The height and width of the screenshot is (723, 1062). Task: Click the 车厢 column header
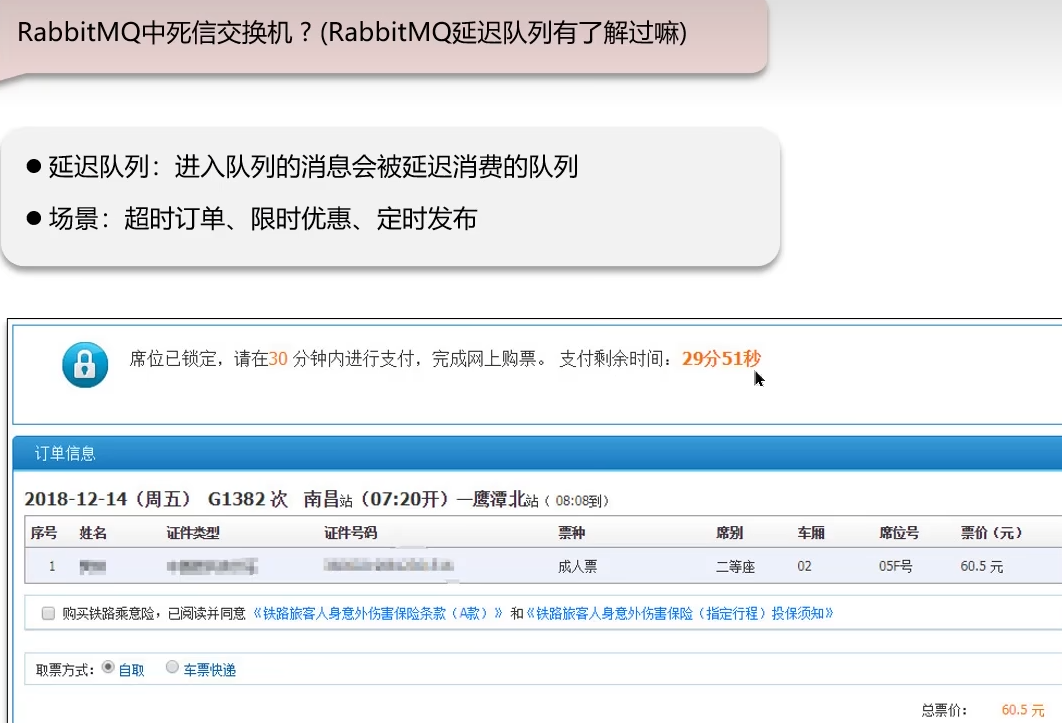(811, 533)
